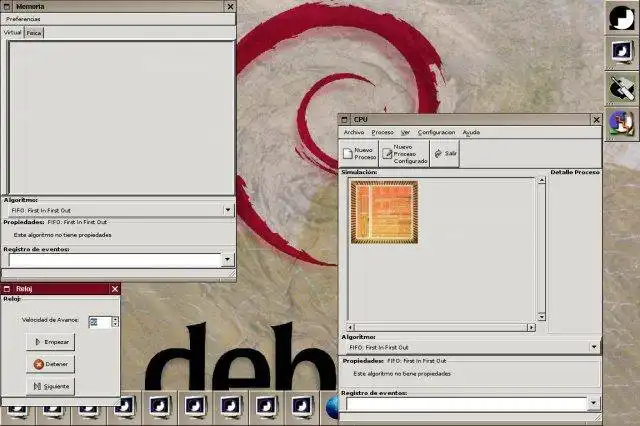Open the Ver menu
The width and height of the screenshot is (640, 426).
(405, 132)
